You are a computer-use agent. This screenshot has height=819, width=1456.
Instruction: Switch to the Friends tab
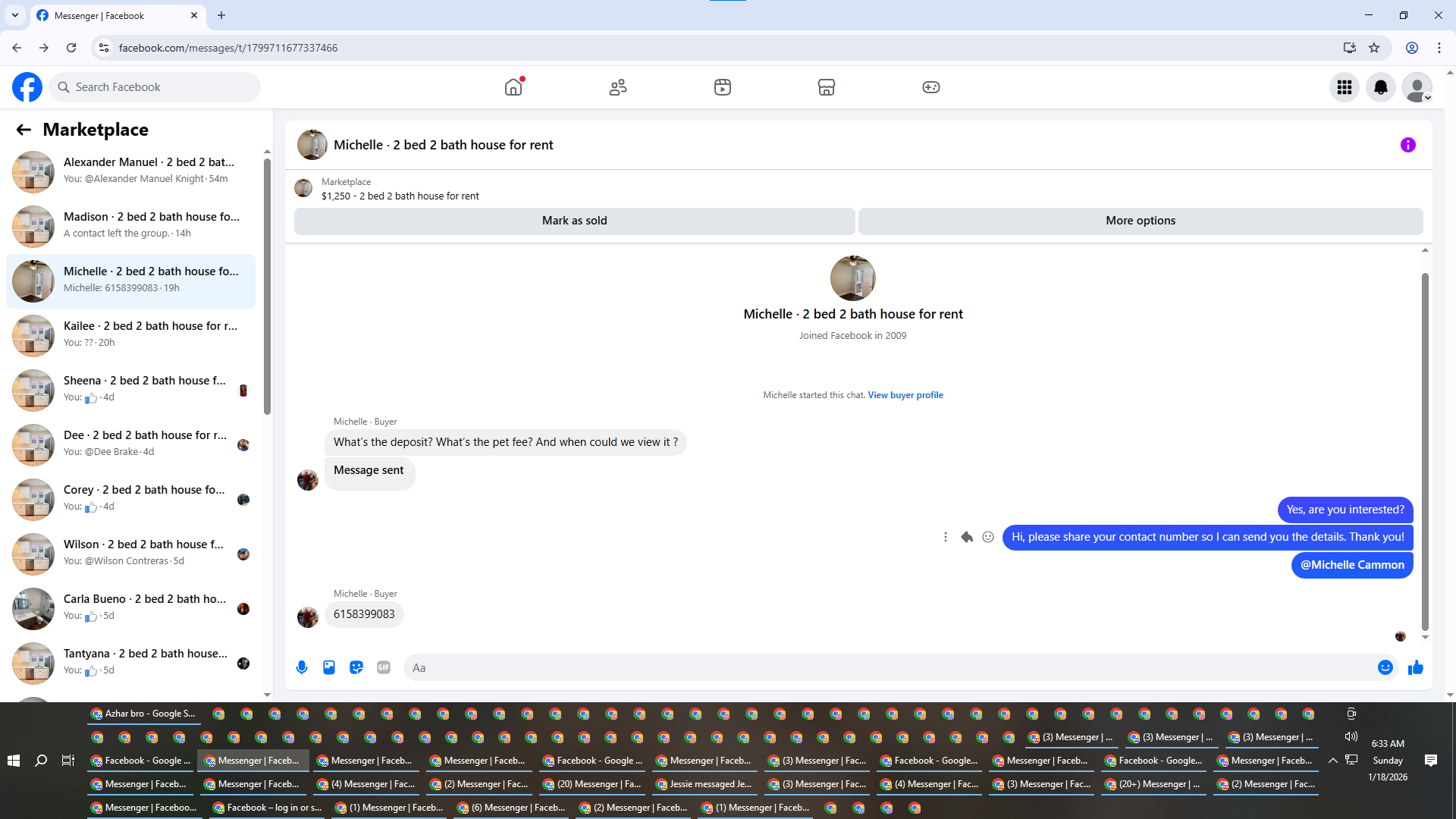pos(617,87)
